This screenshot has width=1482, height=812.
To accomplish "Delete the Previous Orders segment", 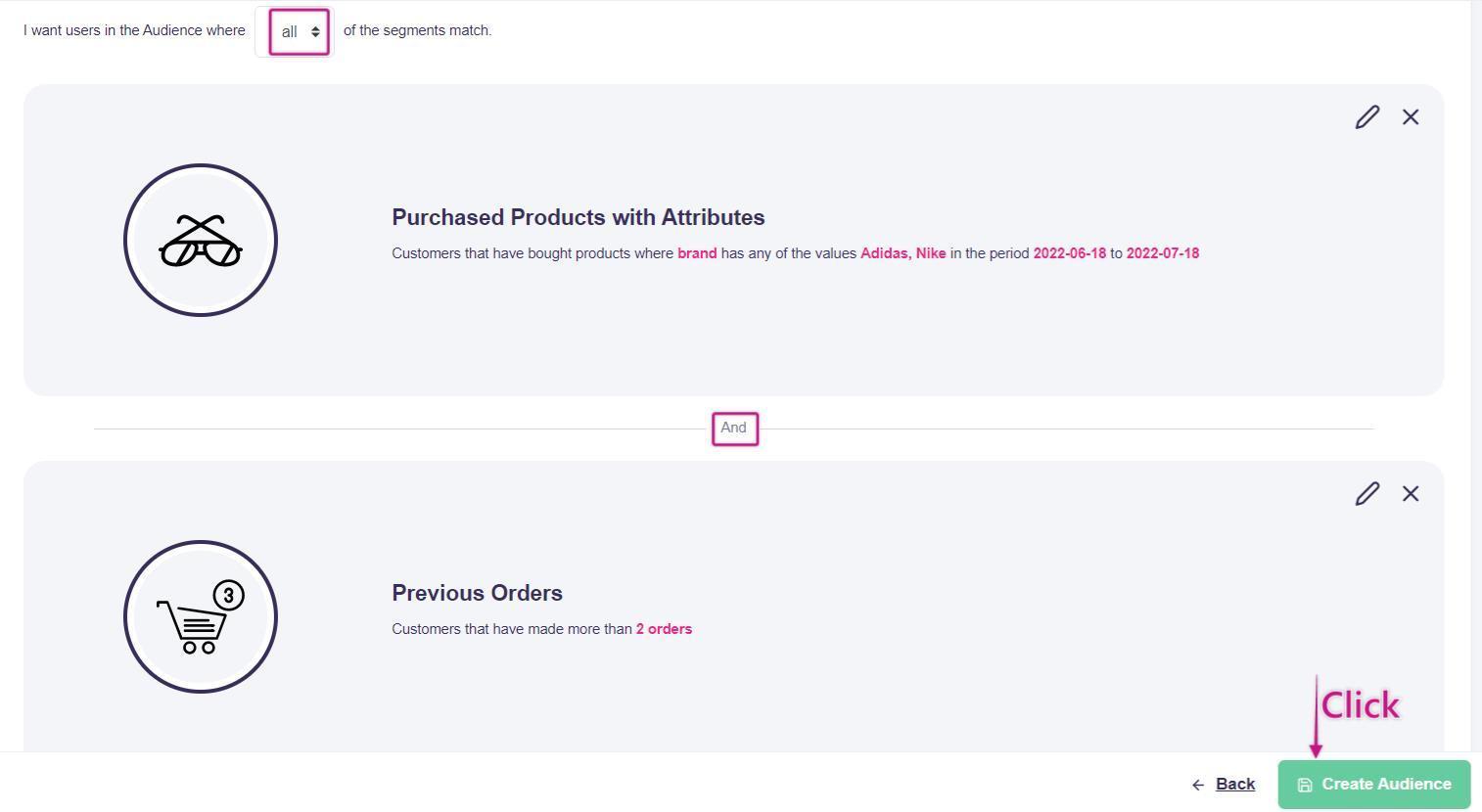I will pyautogui.click(x=1411, y=494).
